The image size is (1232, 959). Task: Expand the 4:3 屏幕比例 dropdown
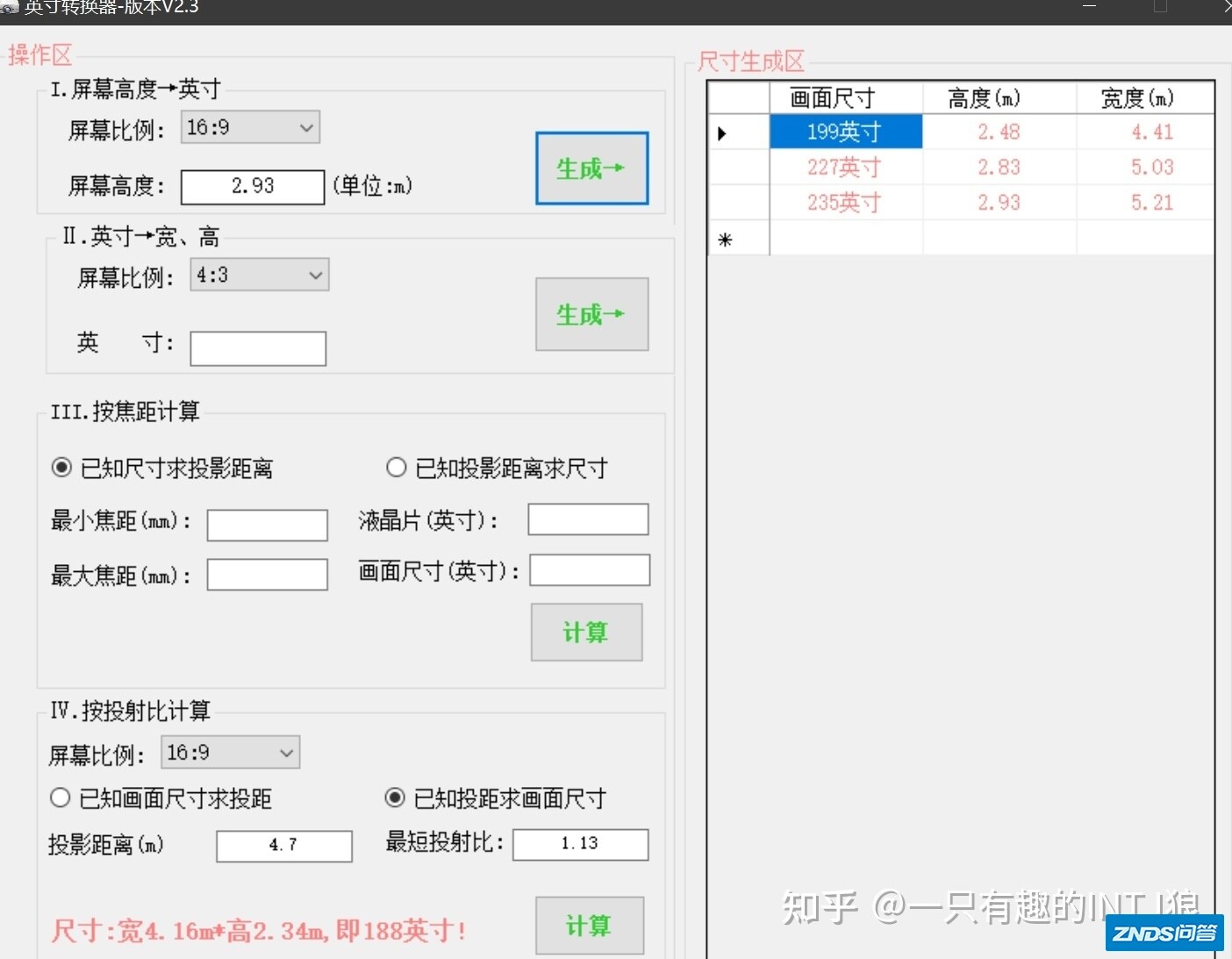[259, 275]
